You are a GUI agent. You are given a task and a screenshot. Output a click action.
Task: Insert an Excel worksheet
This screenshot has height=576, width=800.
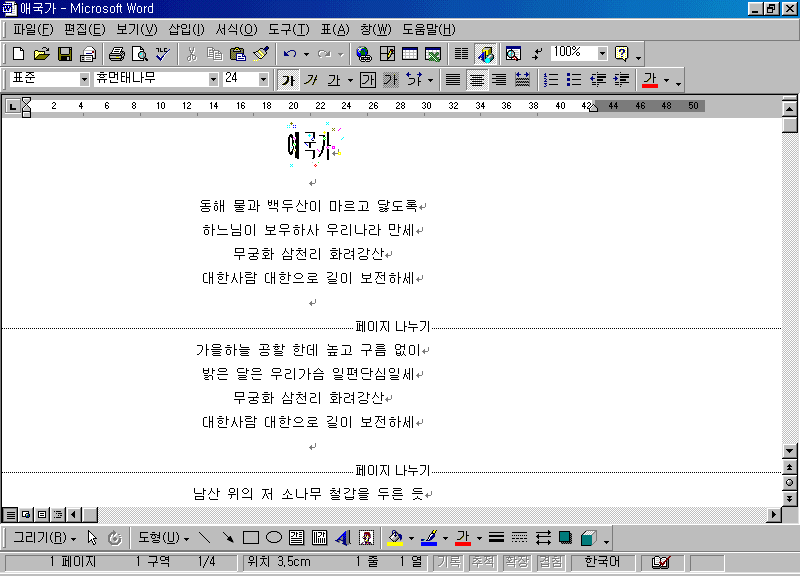click(x=433, y=54)
